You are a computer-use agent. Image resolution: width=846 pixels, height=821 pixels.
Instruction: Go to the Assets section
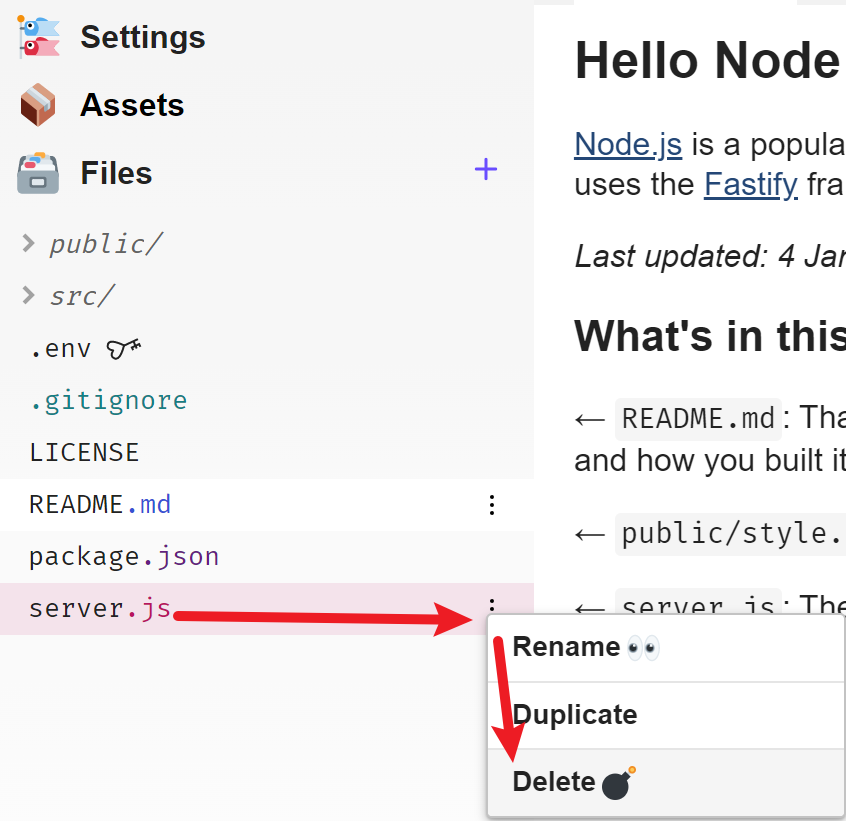tap(132, 105)
